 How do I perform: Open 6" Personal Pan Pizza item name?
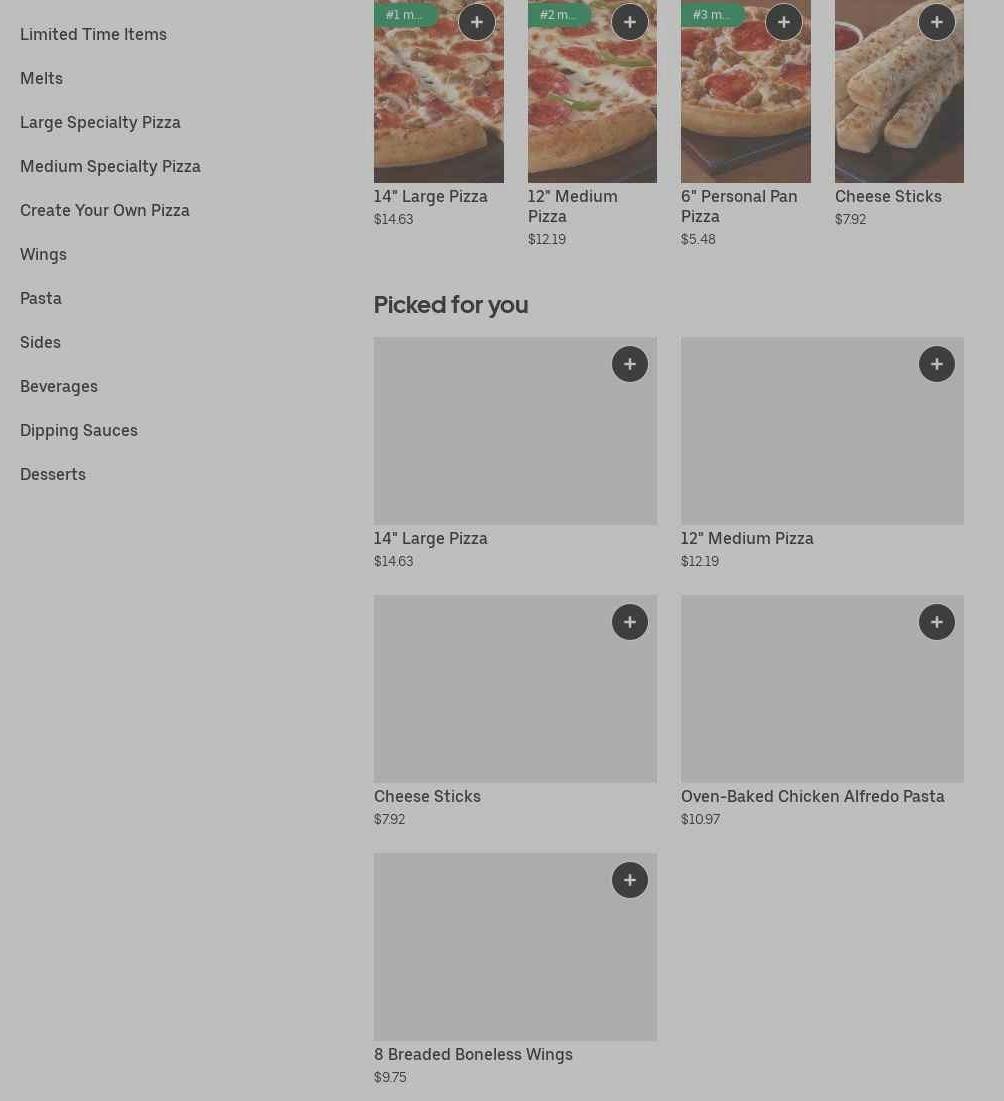coord(739,206)
